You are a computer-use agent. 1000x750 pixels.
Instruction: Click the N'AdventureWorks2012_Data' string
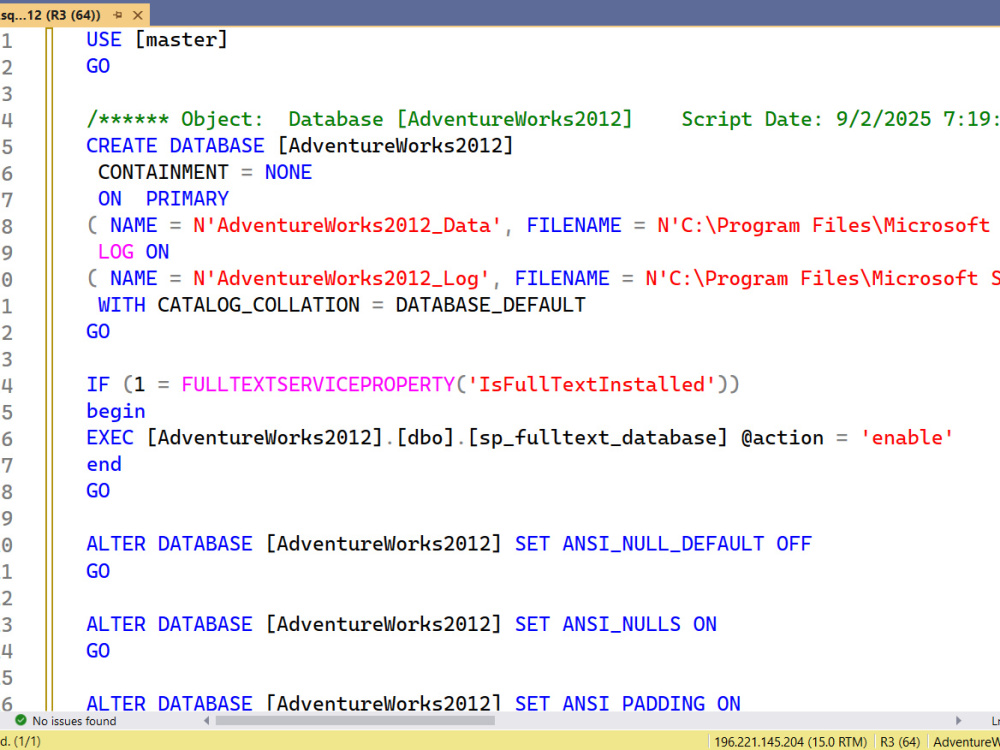coord(348,225)
